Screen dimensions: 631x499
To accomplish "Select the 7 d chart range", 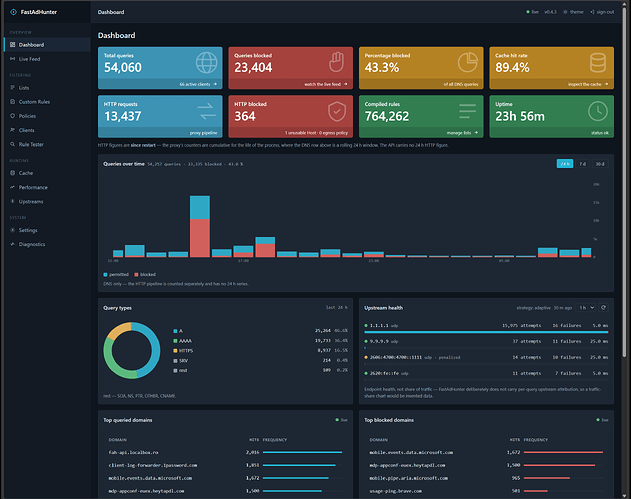I will pyautogui.click(x=582, y=164).
